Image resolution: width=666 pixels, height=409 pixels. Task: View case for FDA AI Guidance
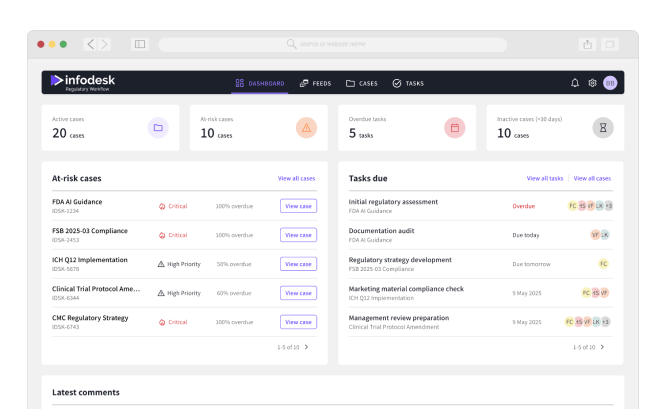coord(298,206)
